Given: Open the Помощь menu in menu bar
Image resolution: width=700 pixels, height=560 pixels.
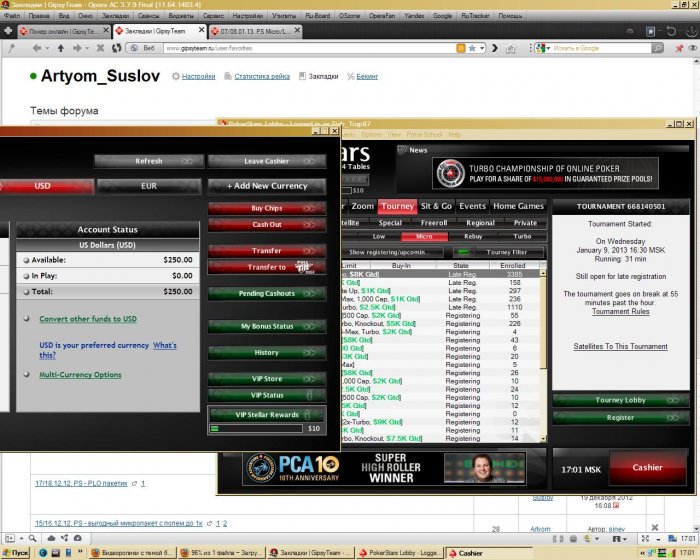Looking at the screenshot, I should tap(510, 16).
